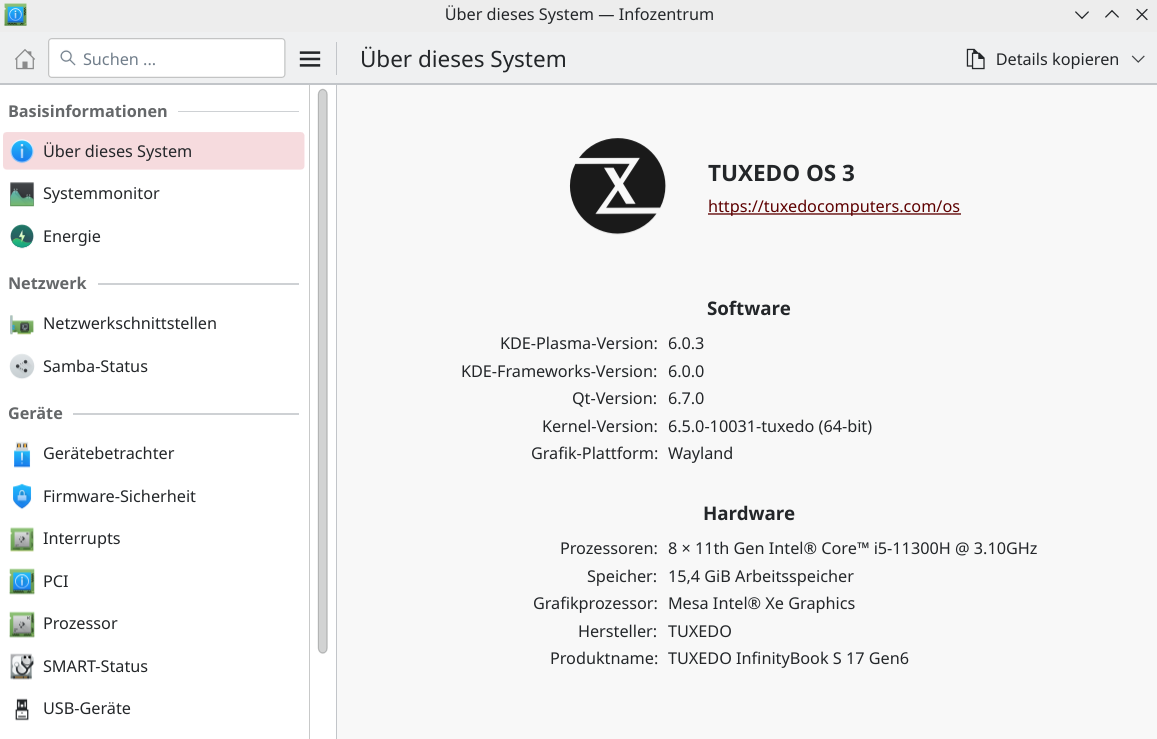The height and width of the screenshot is (739, 1157).
Task: Click the Über dieses System info icon
Action: coord(22,151)
